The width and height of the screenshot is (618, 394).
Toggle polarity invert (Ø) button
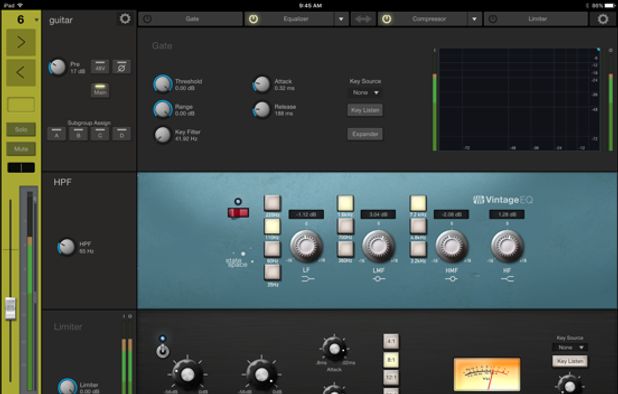(x=121, y=67)
